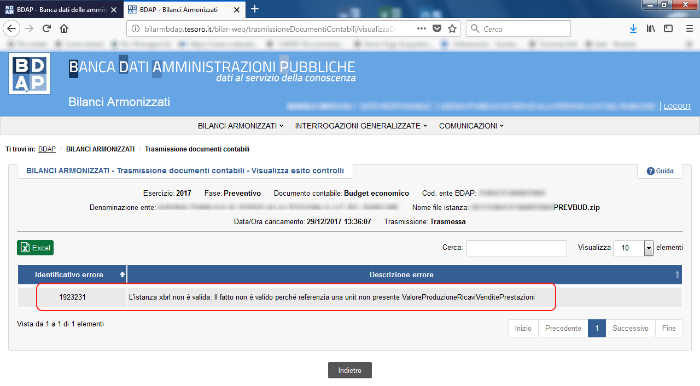700x386 pixels.
Task: Open the Firefox hamburger menu
Action: coord(689,29)
